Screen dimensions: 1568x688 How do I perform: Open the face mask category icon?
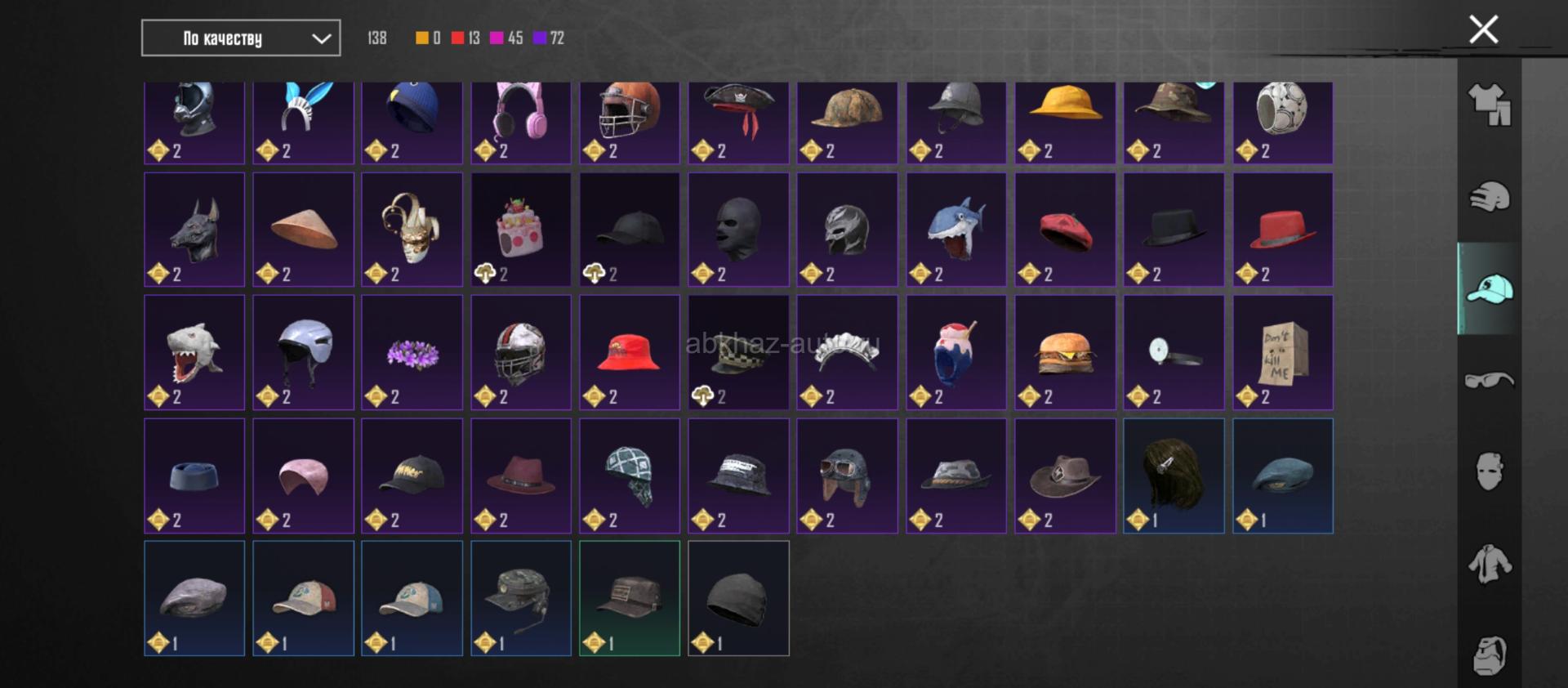pos(1489,471)
